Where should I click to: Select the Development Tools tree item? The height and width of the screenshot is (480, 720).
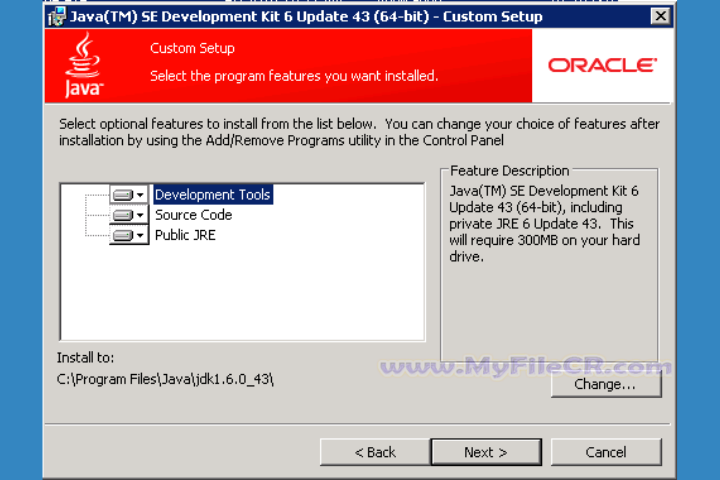click(x=213, y=195)
